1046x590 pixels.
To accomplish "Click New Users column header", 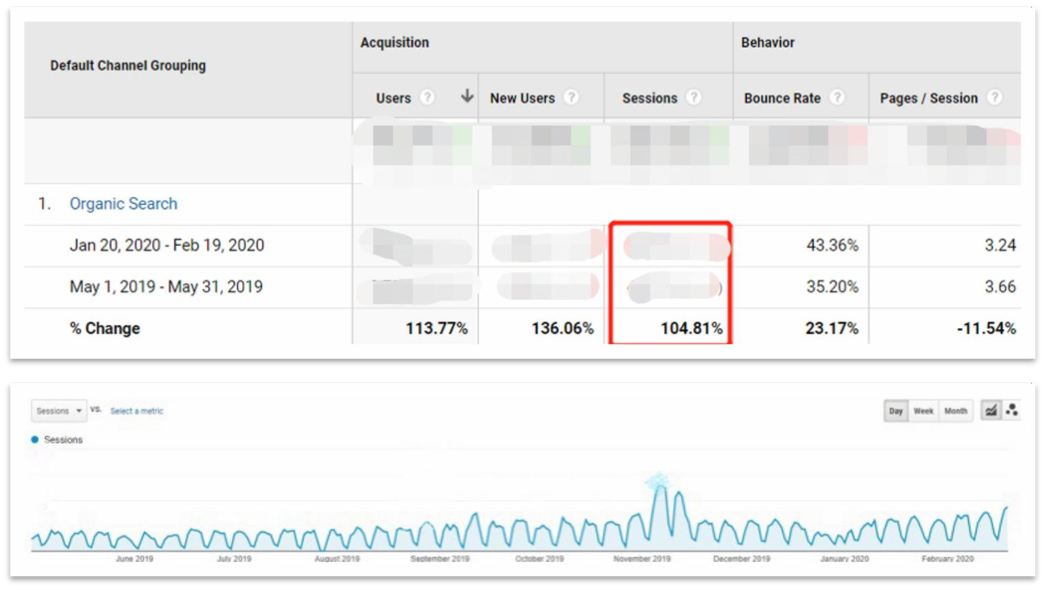I will [522, 98].
